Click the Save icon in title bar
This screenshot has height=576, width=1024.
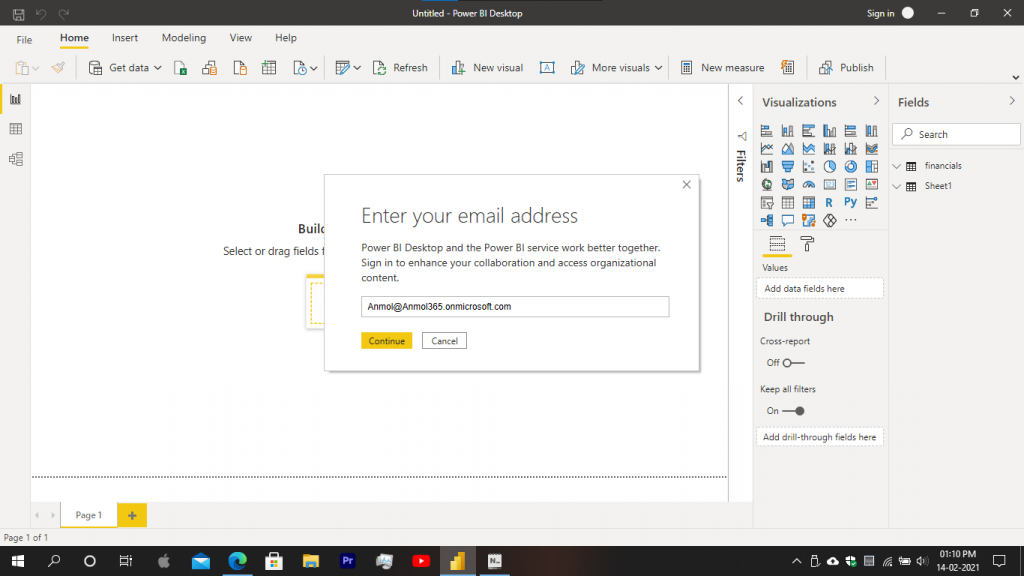click(x=18, y=13)
